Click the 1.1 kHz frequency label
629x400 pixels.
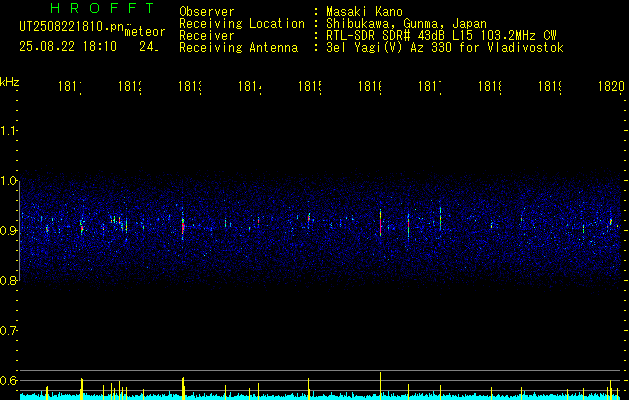click(x=8, y=131)
